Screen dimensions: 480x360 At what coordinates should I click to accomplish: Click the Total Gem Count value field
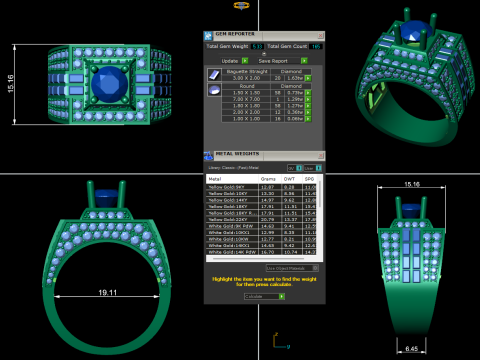[x=316, y=46]
